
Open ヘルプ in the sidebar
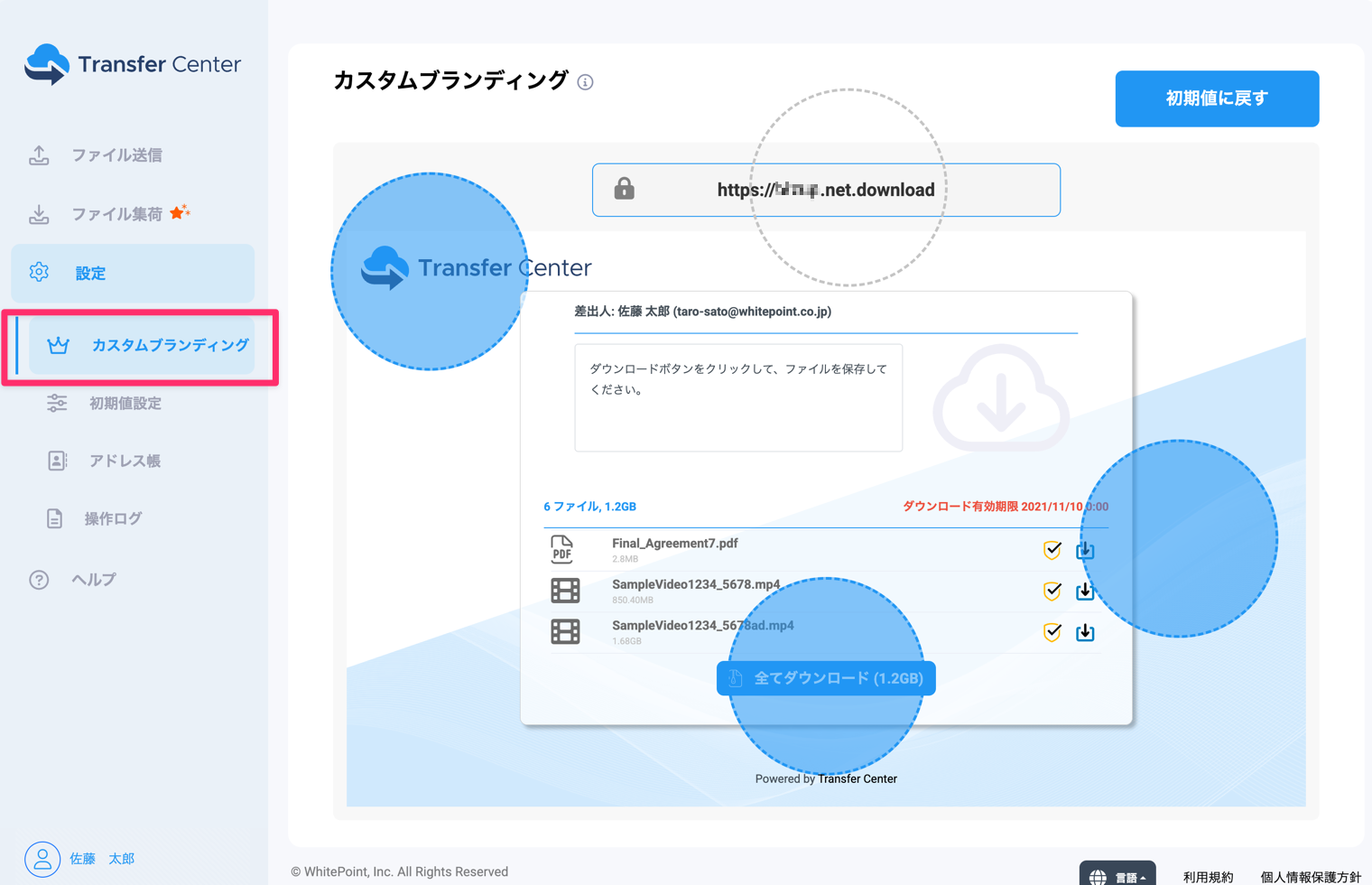coord(94,580)
